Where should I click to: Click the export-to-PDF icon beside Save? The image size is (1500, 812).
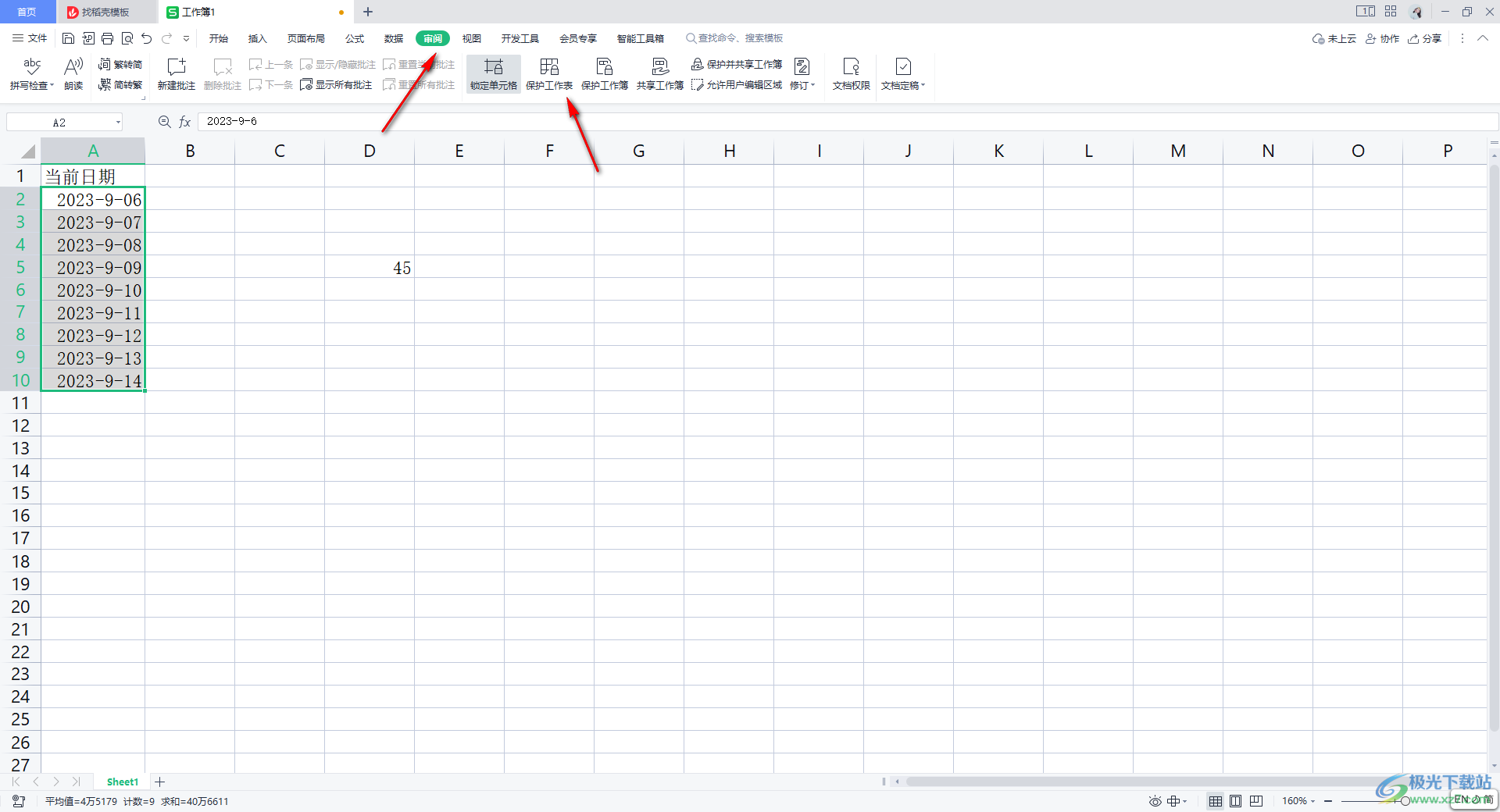(x=88, y=38)
